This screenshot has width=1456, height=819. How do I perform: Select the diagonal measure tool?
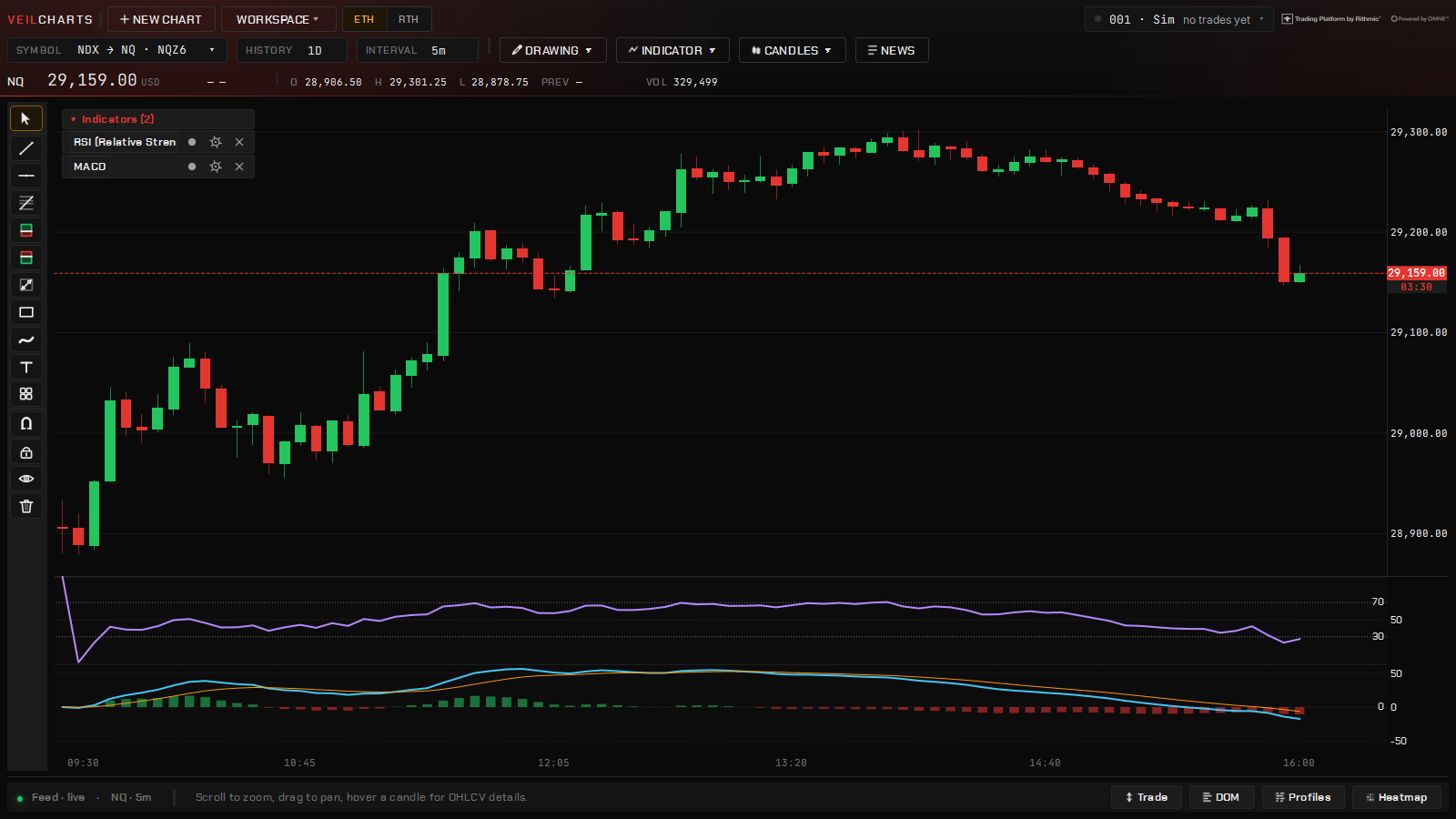(x=25, y=285)
